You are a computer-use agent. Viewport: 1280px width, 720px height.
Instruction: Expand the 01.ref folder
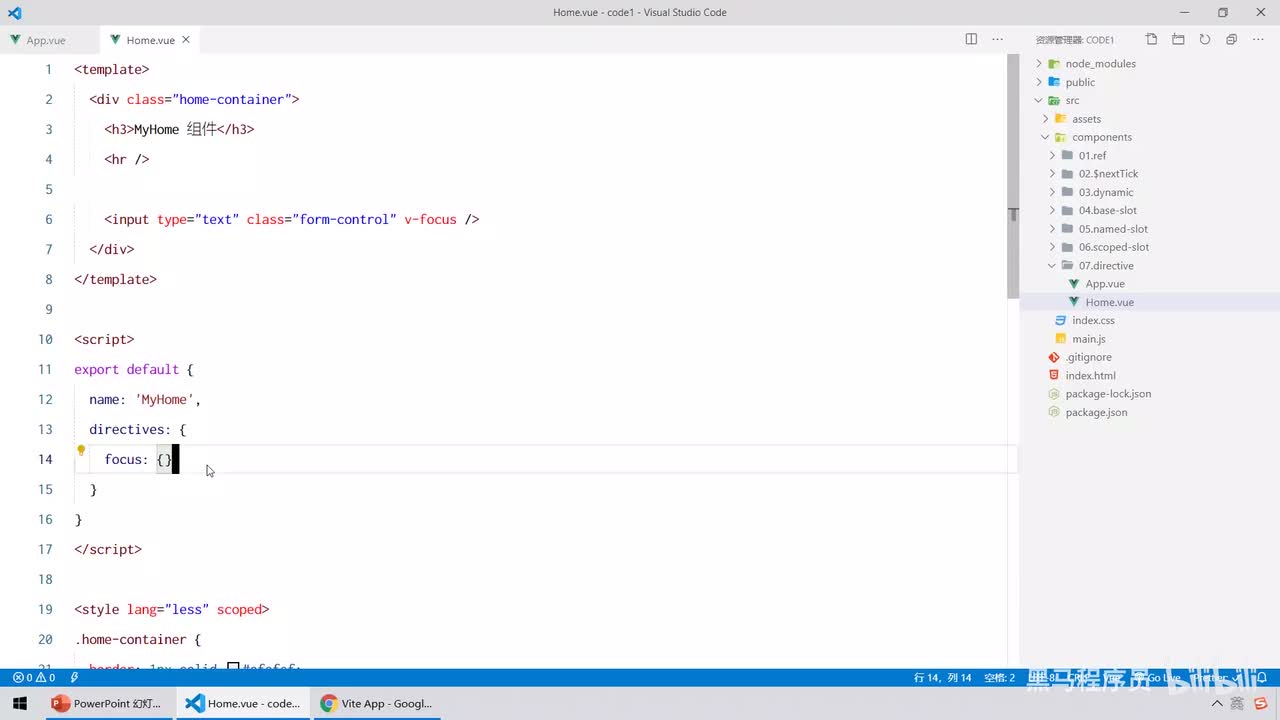pyautogui.click(x=1092, y=156)
